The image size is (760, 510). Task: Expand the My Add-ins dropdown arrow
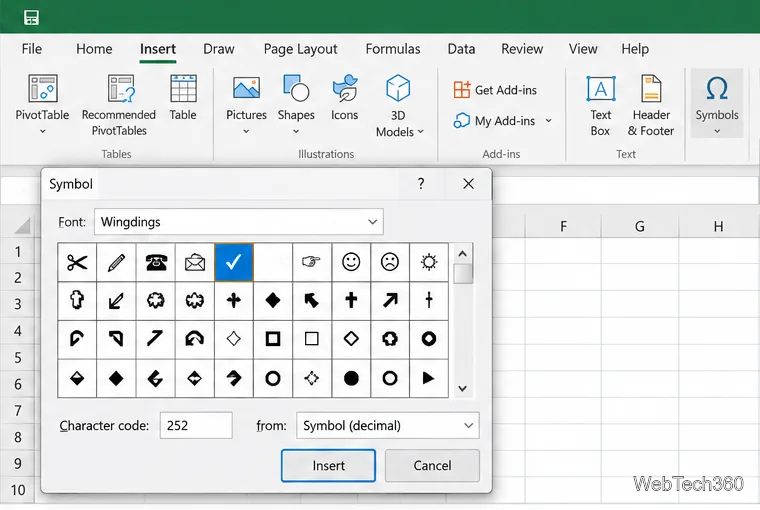coord(549,121)
